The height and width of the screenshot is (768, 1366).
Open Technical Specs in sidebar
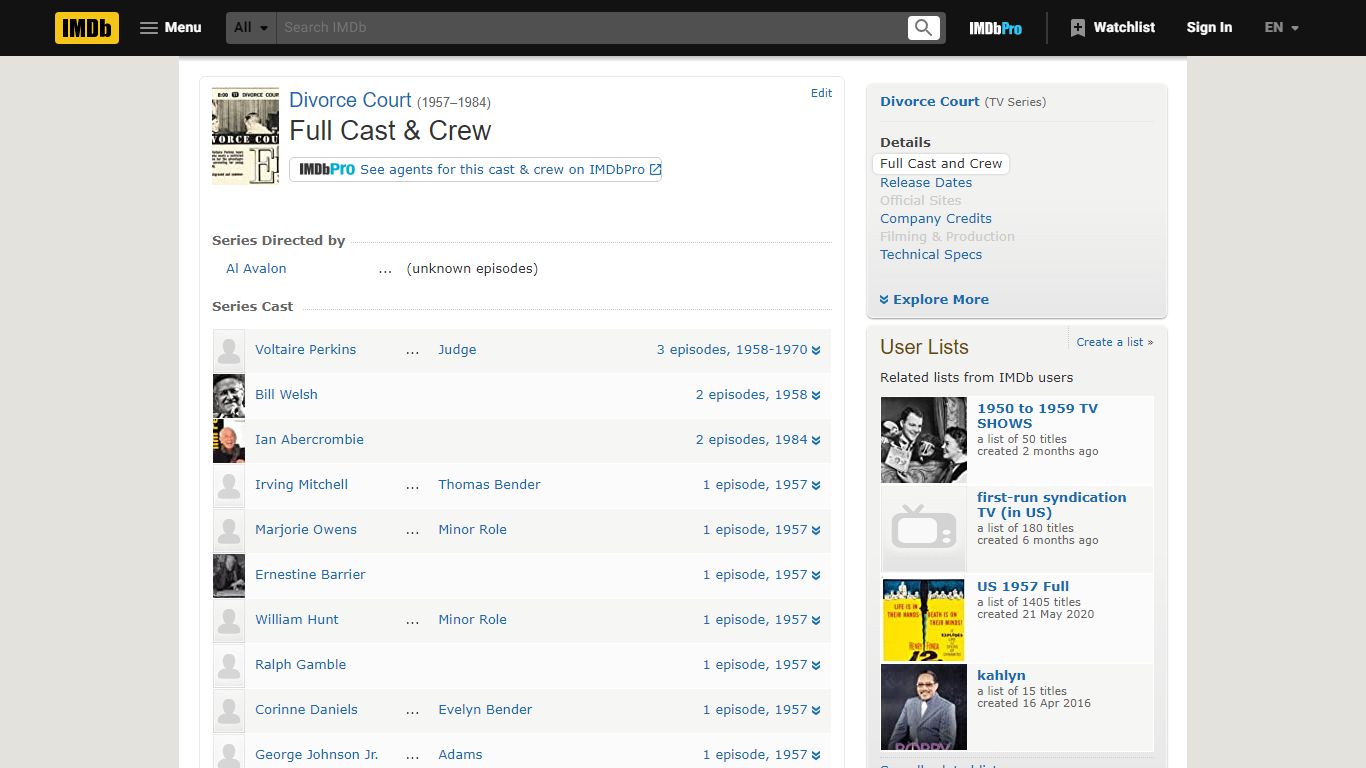[931, 255]
